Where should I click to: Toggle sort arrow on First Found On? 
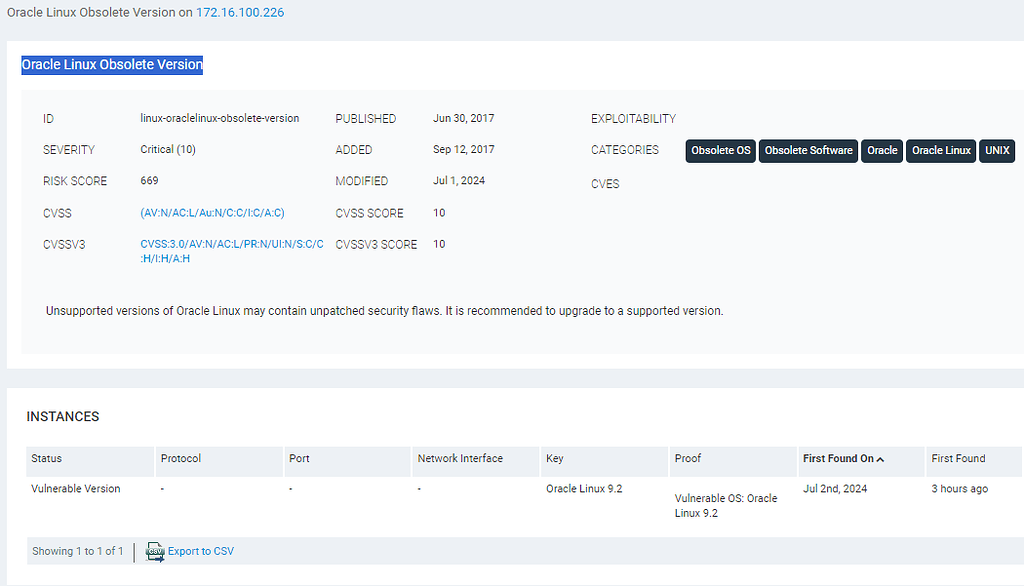pos(880,459)
